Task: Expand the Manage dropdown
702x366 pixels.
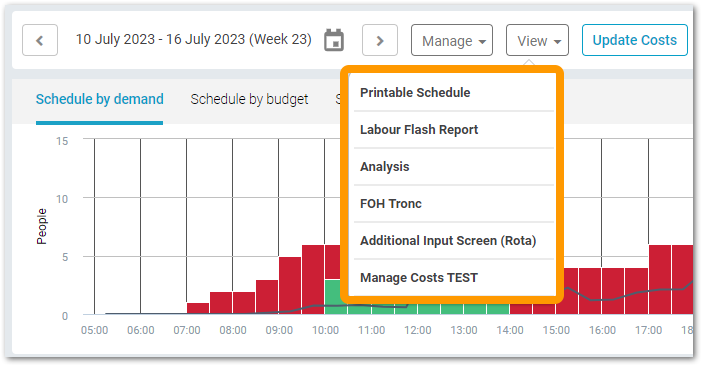Action: [452, 40]
